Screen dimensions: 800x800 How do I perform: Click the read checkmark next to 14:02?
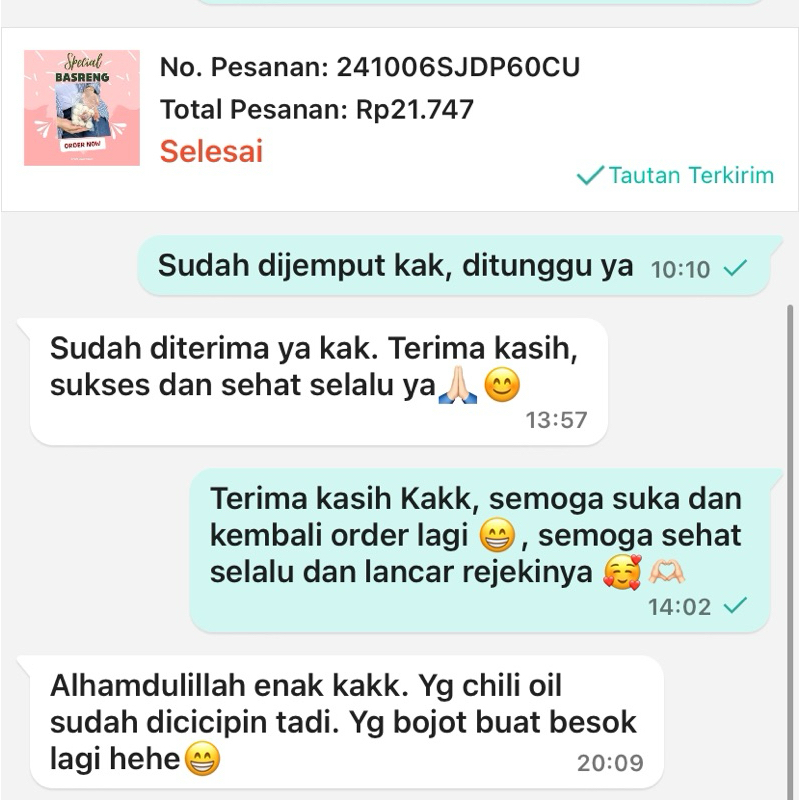tap(735, 606)
